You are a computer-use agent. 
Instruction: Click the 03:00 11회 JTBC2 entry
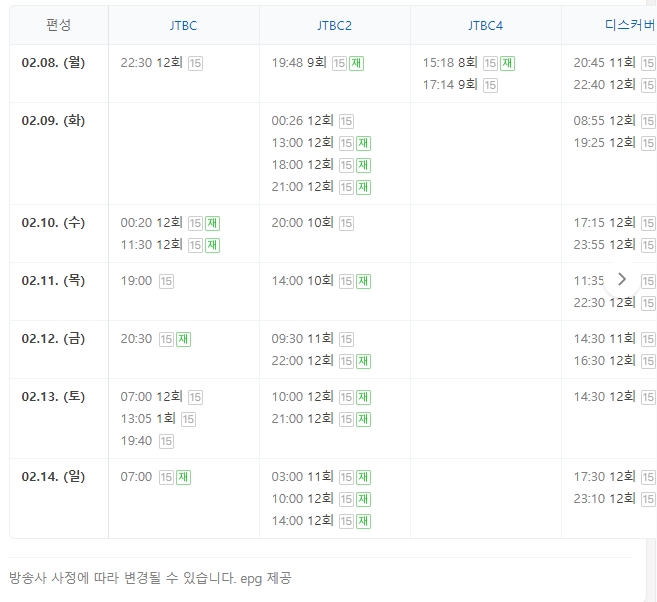point(302,477)
